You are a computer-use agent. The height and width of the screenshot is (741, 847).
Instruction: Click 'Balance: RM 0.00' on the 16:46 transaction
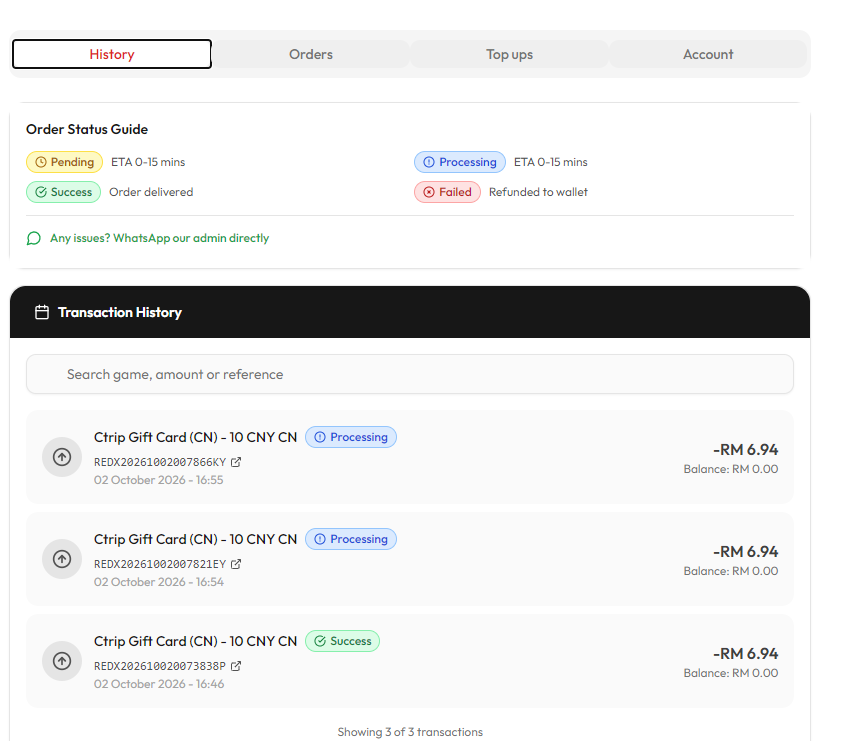click(x=731, y=673)
